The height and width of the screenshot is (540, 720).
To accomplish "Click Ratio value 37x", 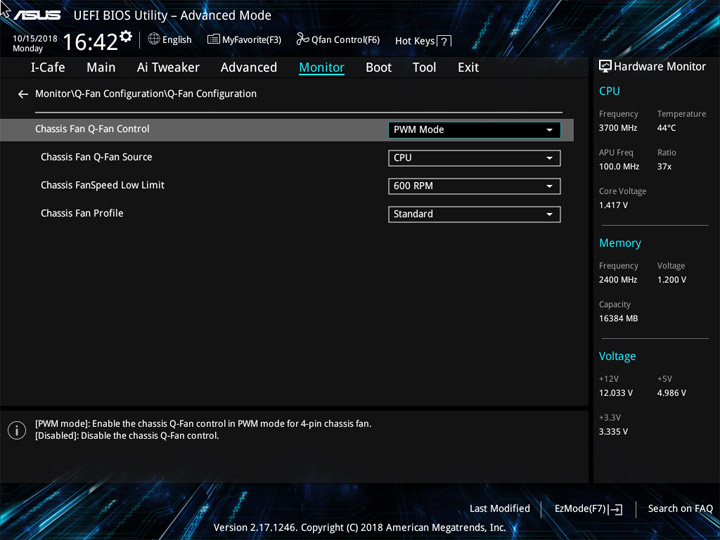I will pos(664,167).
